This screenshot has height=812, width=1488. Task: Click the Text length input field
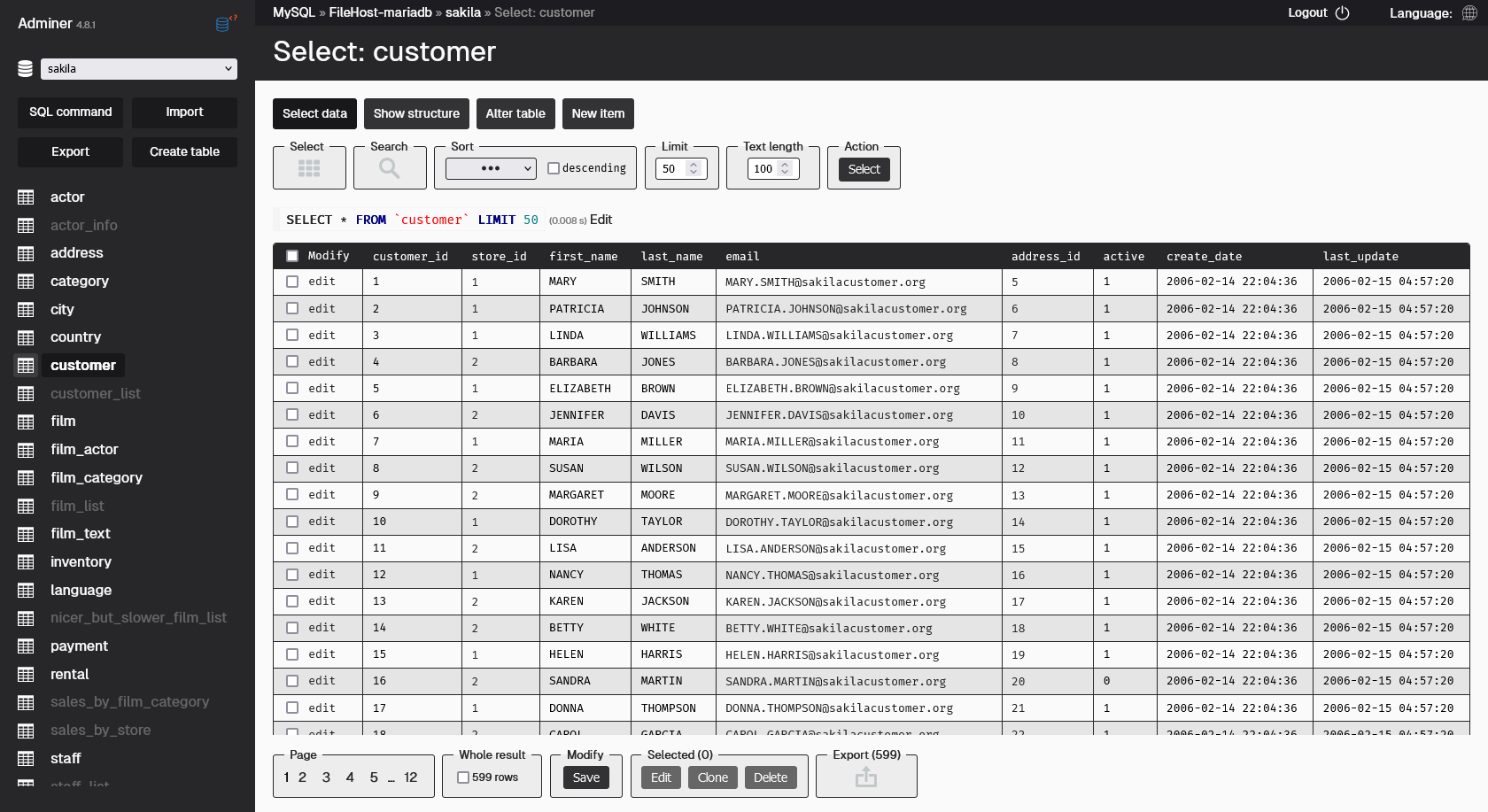tap(763, 169)
